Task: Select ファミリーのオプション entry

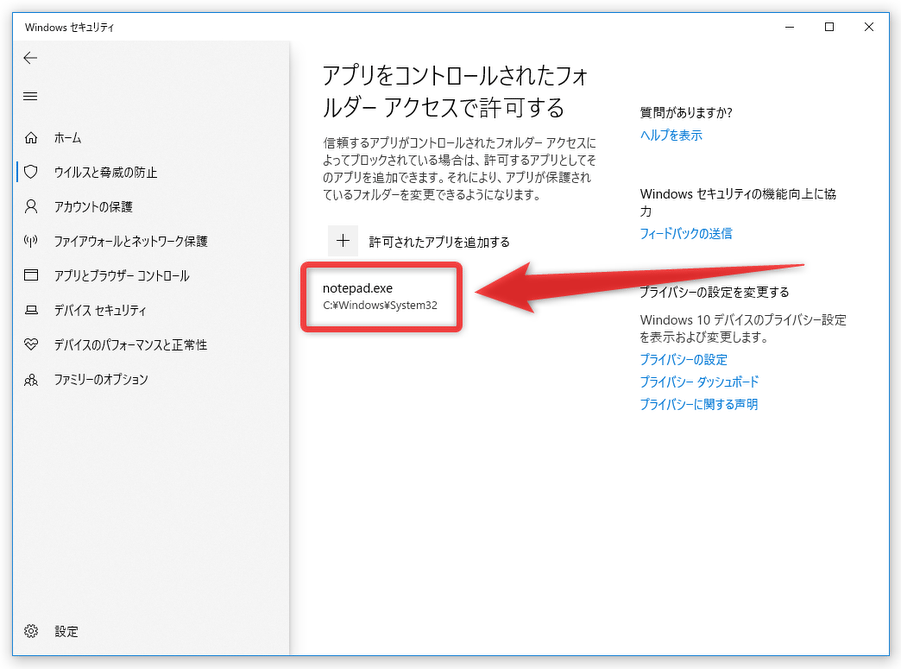Action: pyautogui.click(x=101, y=379)
